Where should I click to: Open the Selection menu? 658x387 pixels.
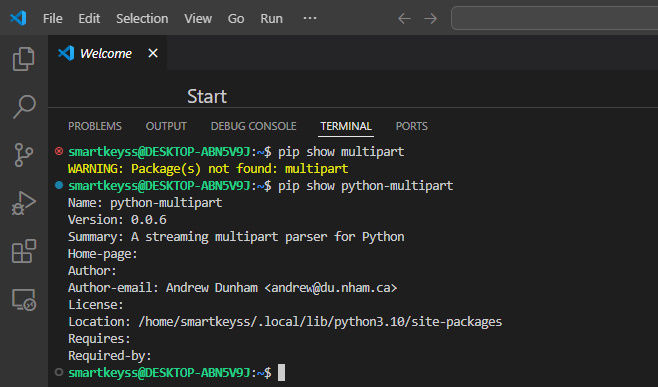142,18
